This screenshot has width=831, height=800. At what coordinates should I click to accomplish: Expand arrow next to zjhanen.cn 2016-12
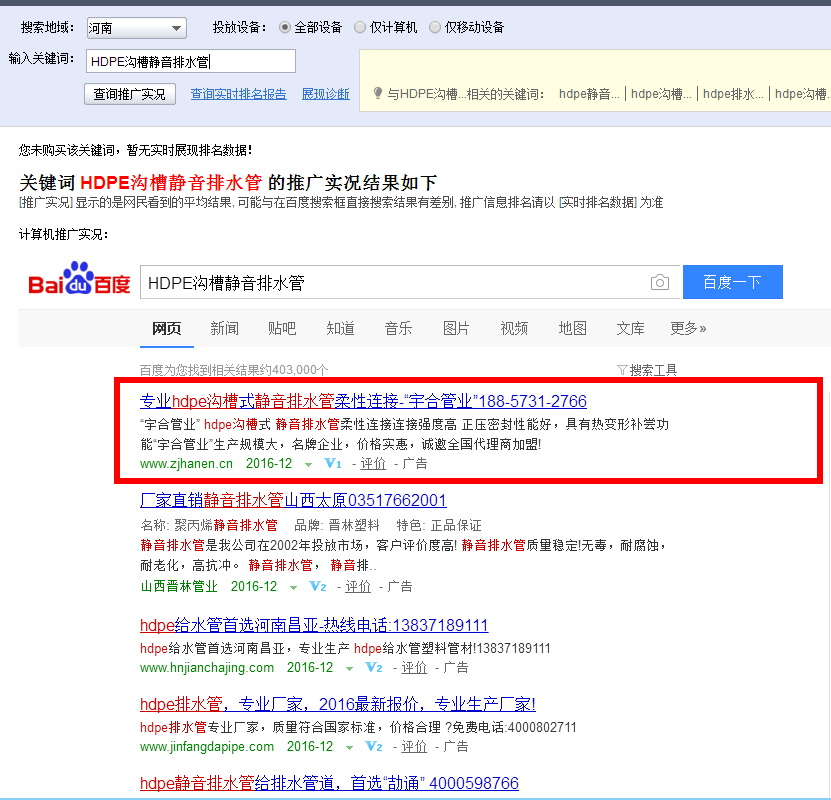308,465
